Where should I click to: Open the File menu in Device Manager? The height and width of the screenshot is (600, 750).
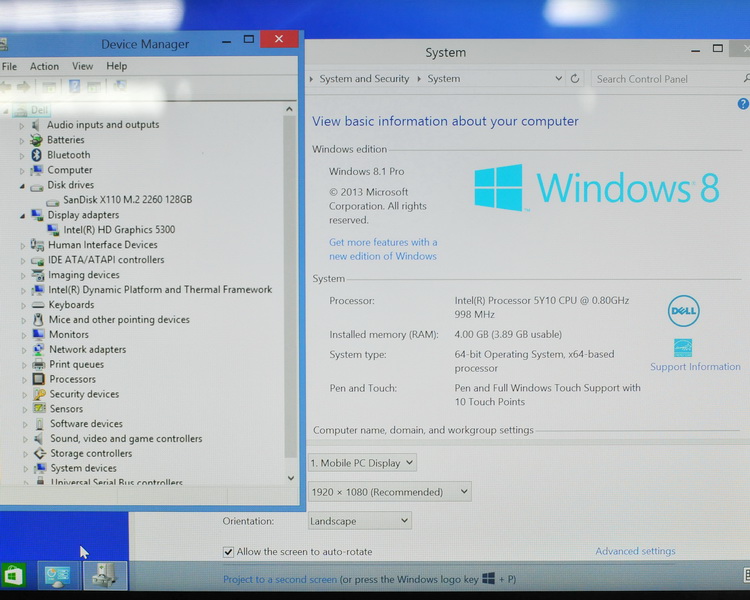(9, 67)
